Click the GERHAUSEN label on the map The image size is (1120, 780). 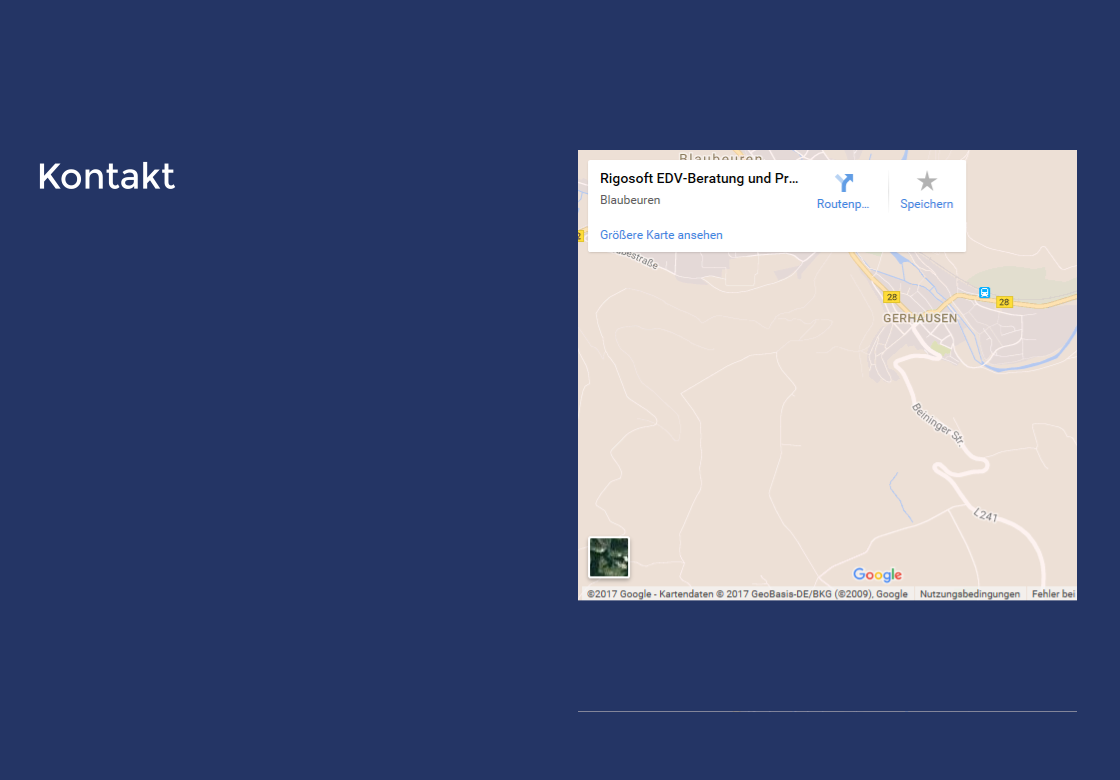point(919,318)
